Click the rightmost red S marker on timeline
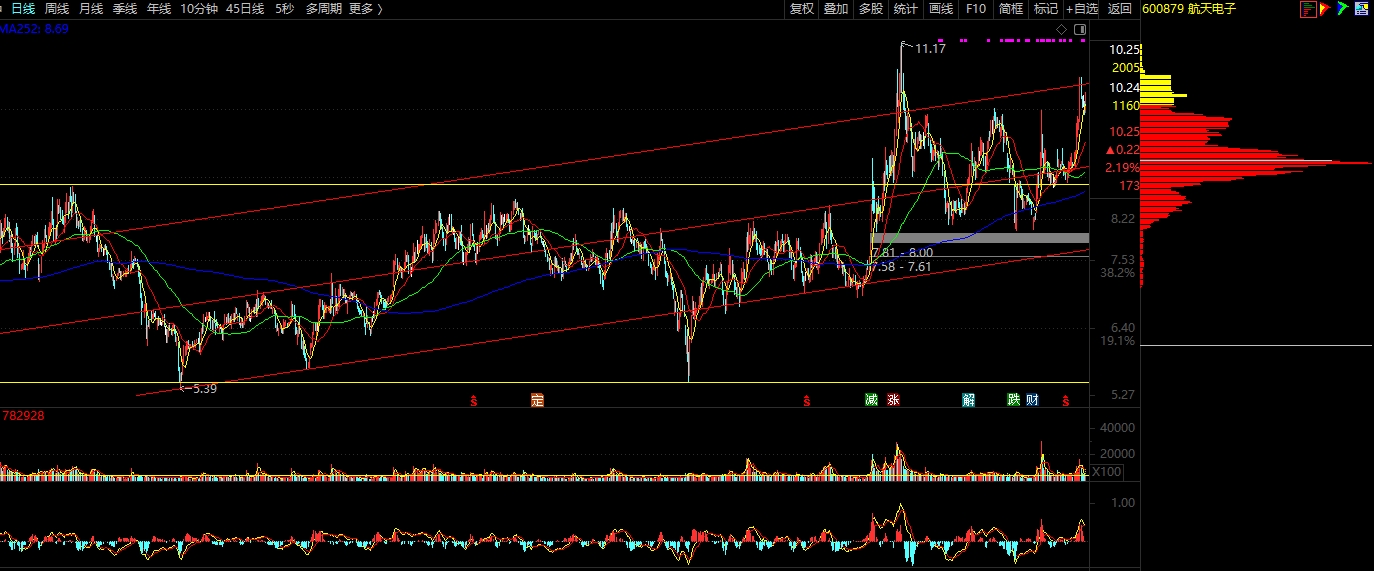The image size is (1374, 571). (1066, 401)
